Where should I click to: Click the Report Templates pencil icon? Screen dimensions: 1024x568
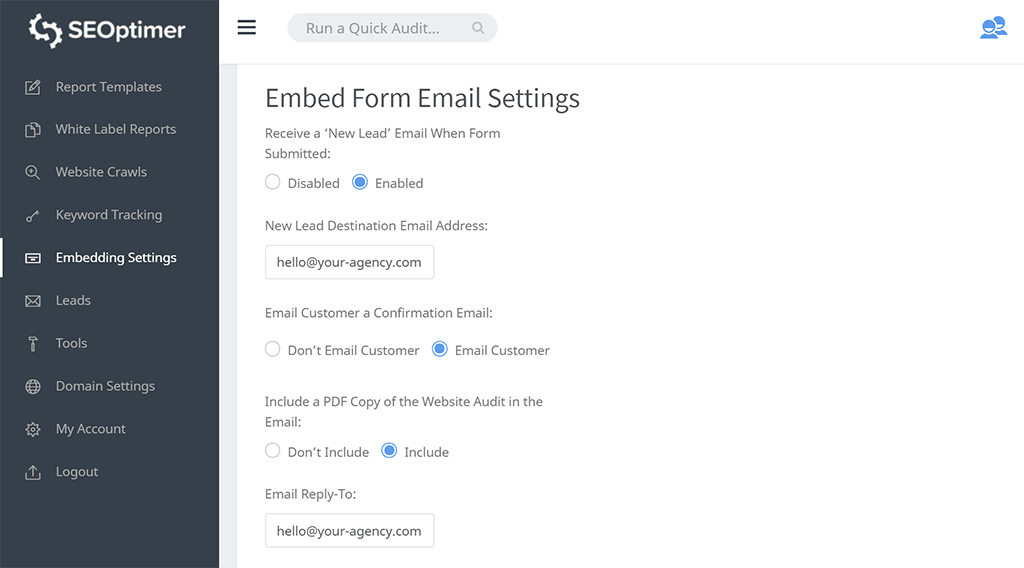point(33,87)
